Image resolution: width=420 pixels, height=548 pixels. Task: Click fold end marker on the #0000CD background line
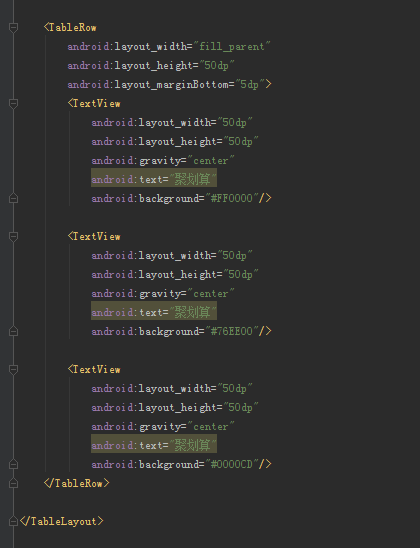tap(13, 464)
